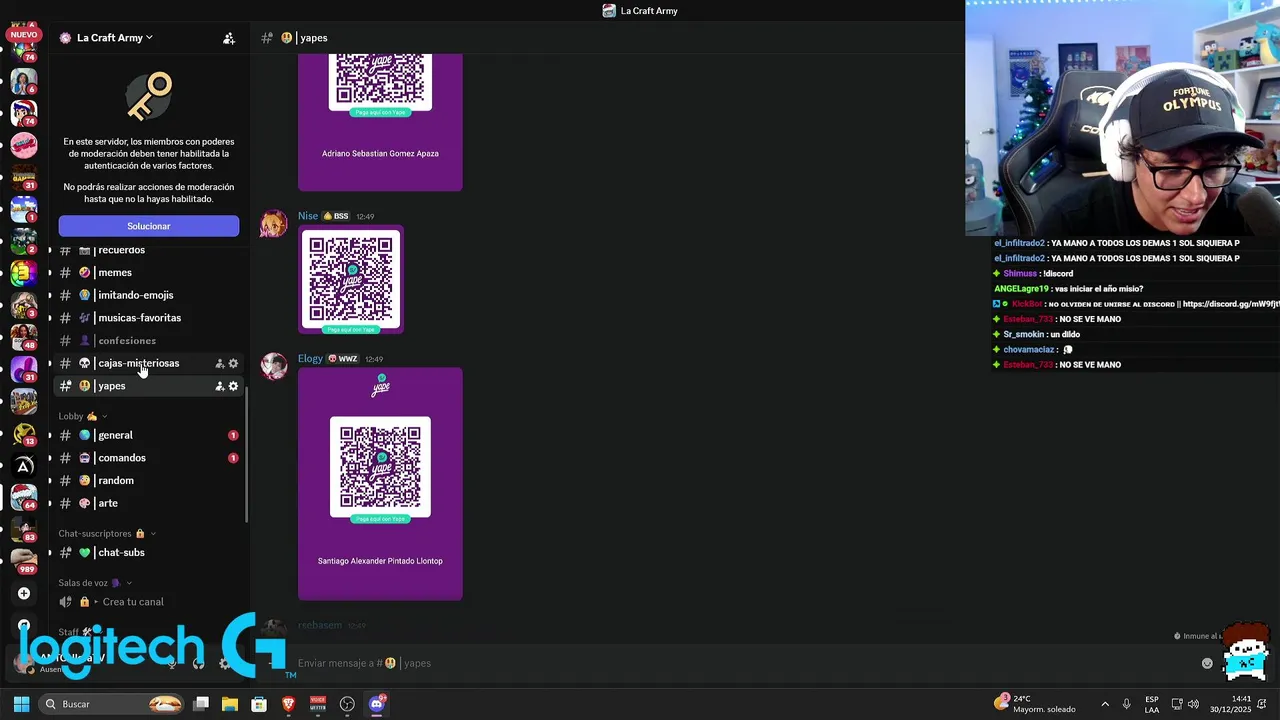The image size is (1280, 720).
Task: Open the volume tray icon
Action: pyautogui.click(x=1193, y=704)
